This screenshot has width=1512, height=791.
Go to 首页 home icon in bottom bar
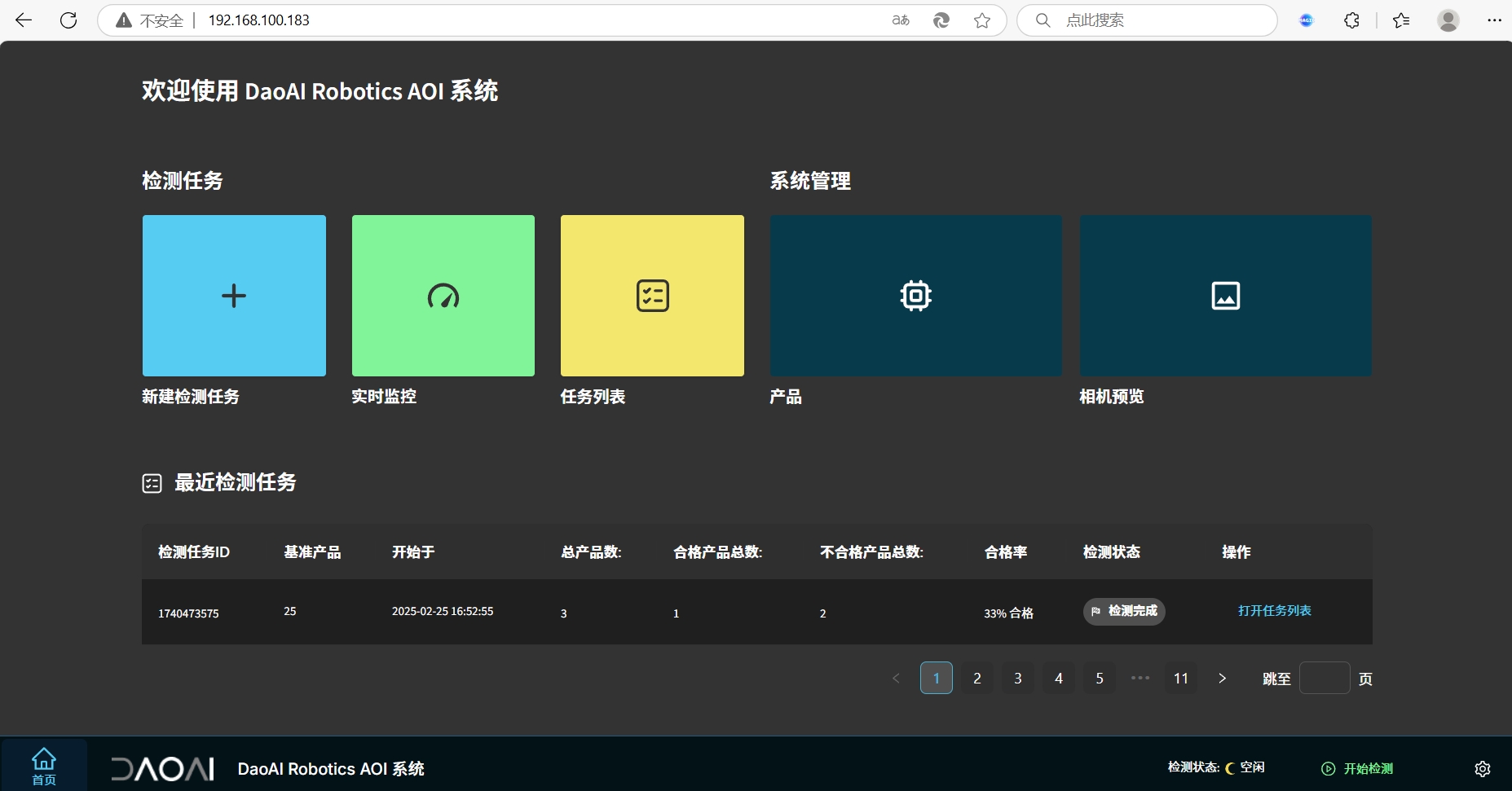point(44,767)
